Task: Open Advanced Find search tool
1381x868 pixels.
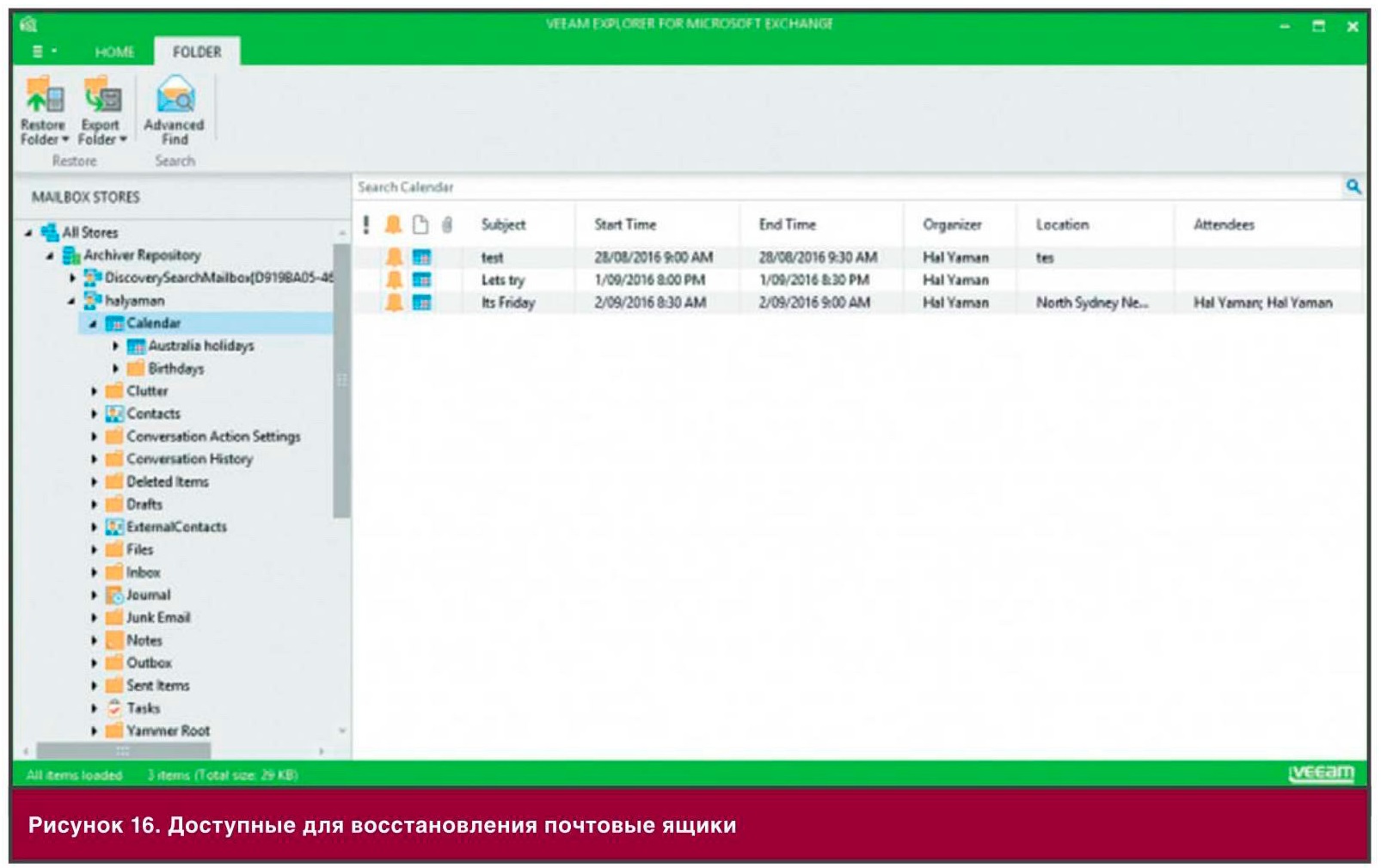Action: 174,111
